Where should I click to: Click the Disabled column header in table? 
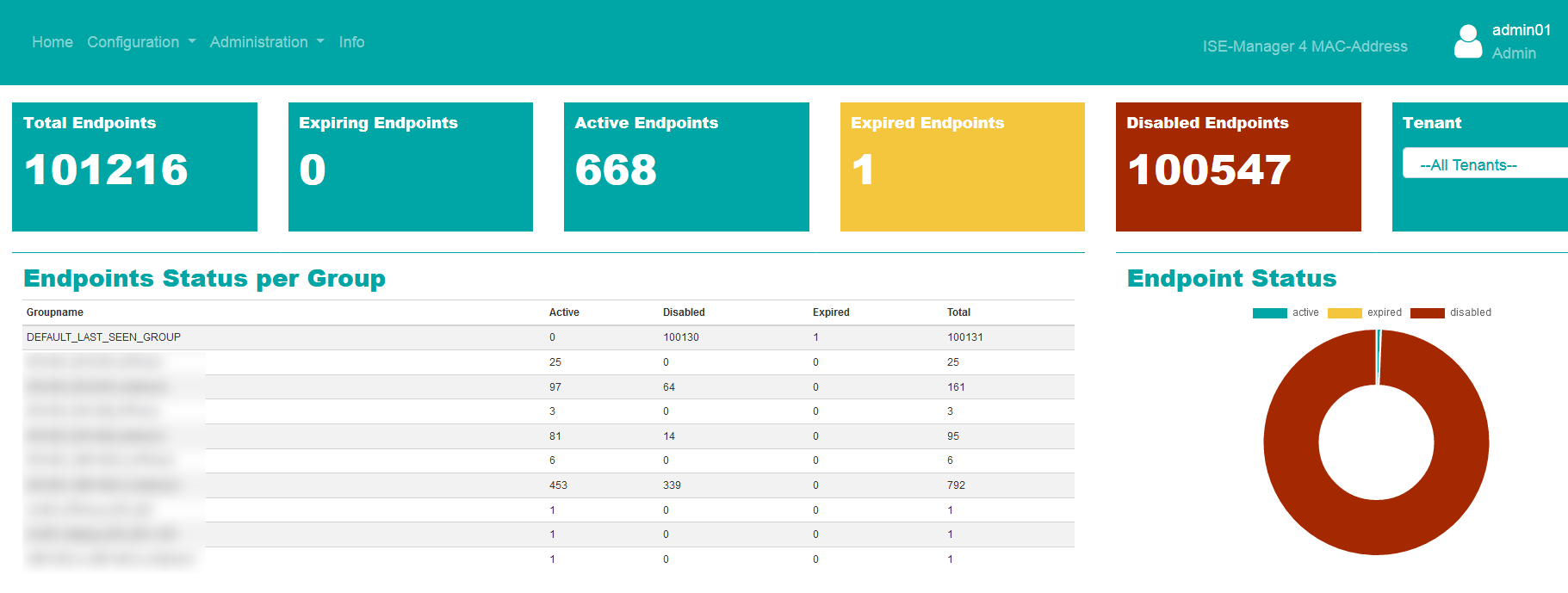(684, 312)
